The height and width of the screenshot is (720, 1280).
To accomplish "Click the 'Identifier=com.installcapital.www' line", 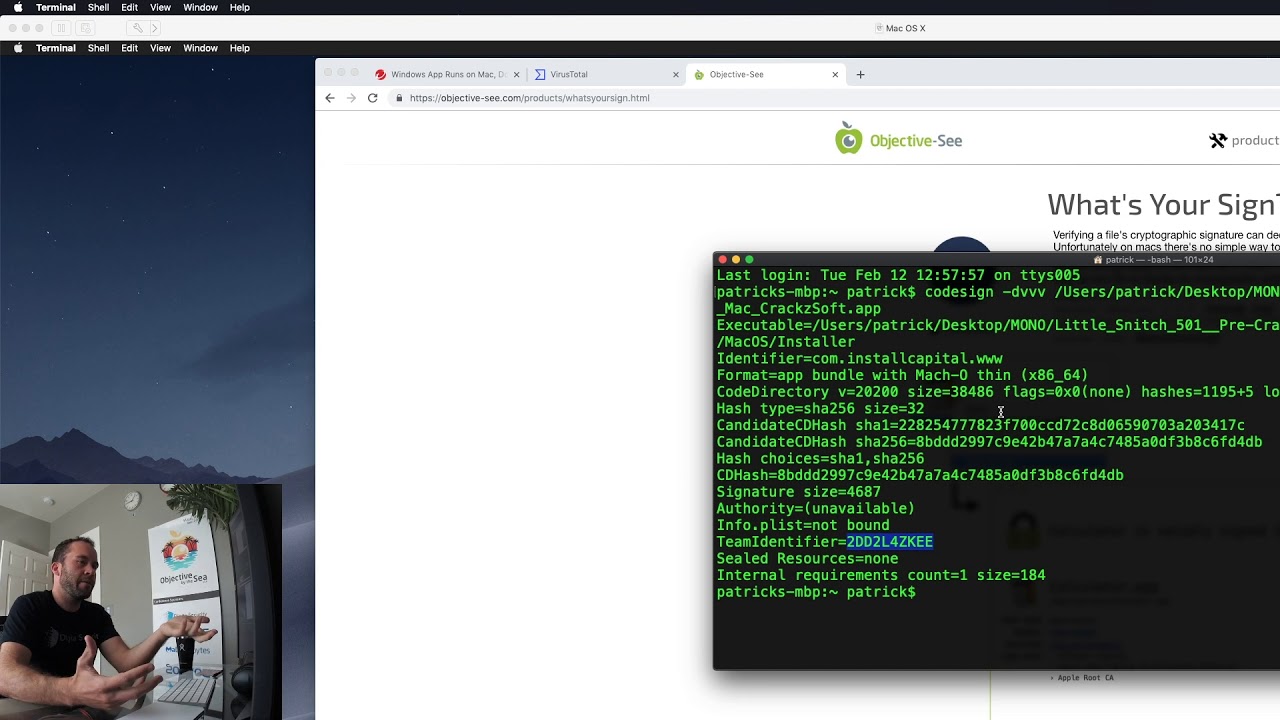I will click(x=859, y=358).
